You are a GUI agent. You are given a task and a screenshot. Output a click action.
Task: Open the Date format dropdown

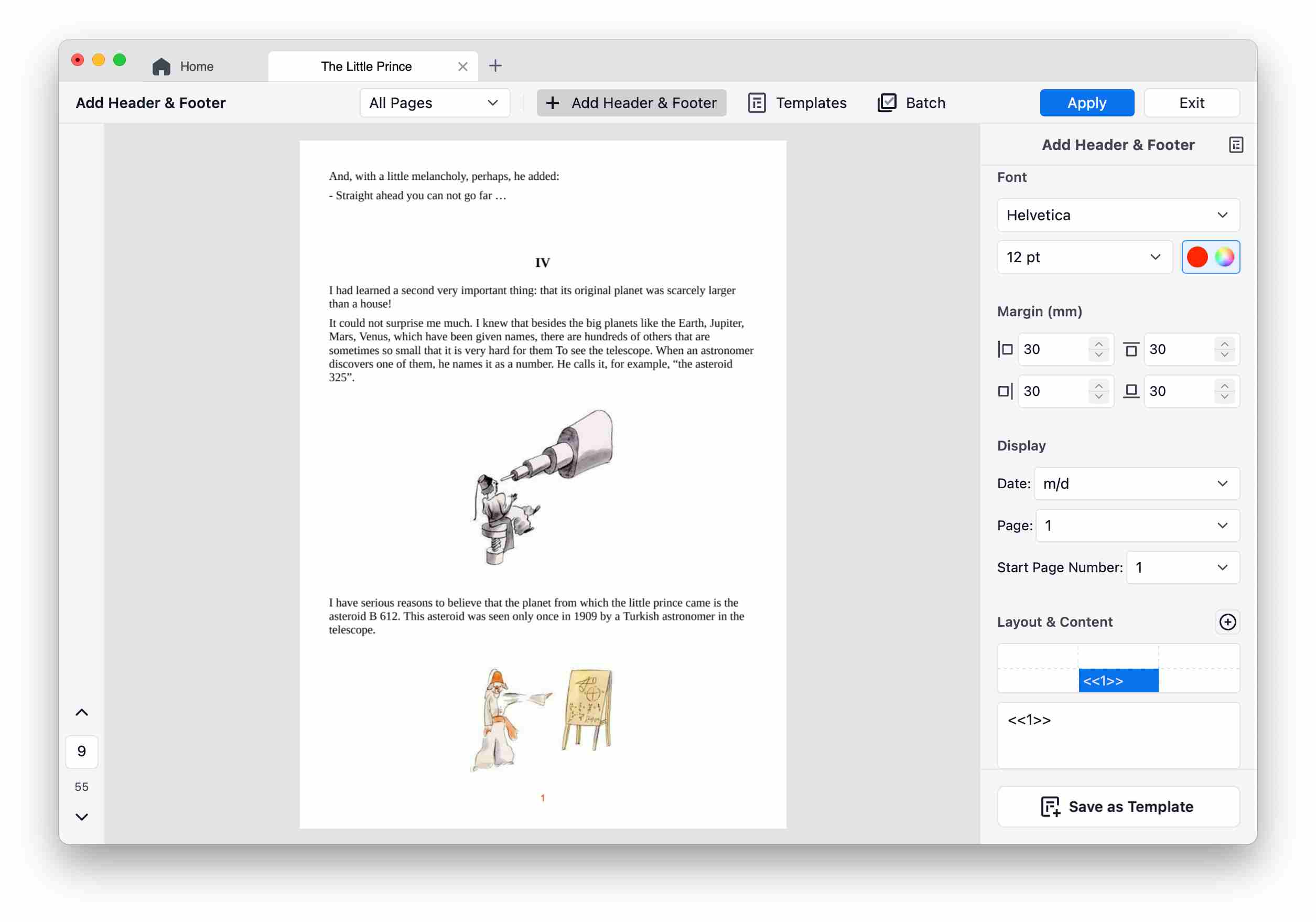(x=1136, y=484)
